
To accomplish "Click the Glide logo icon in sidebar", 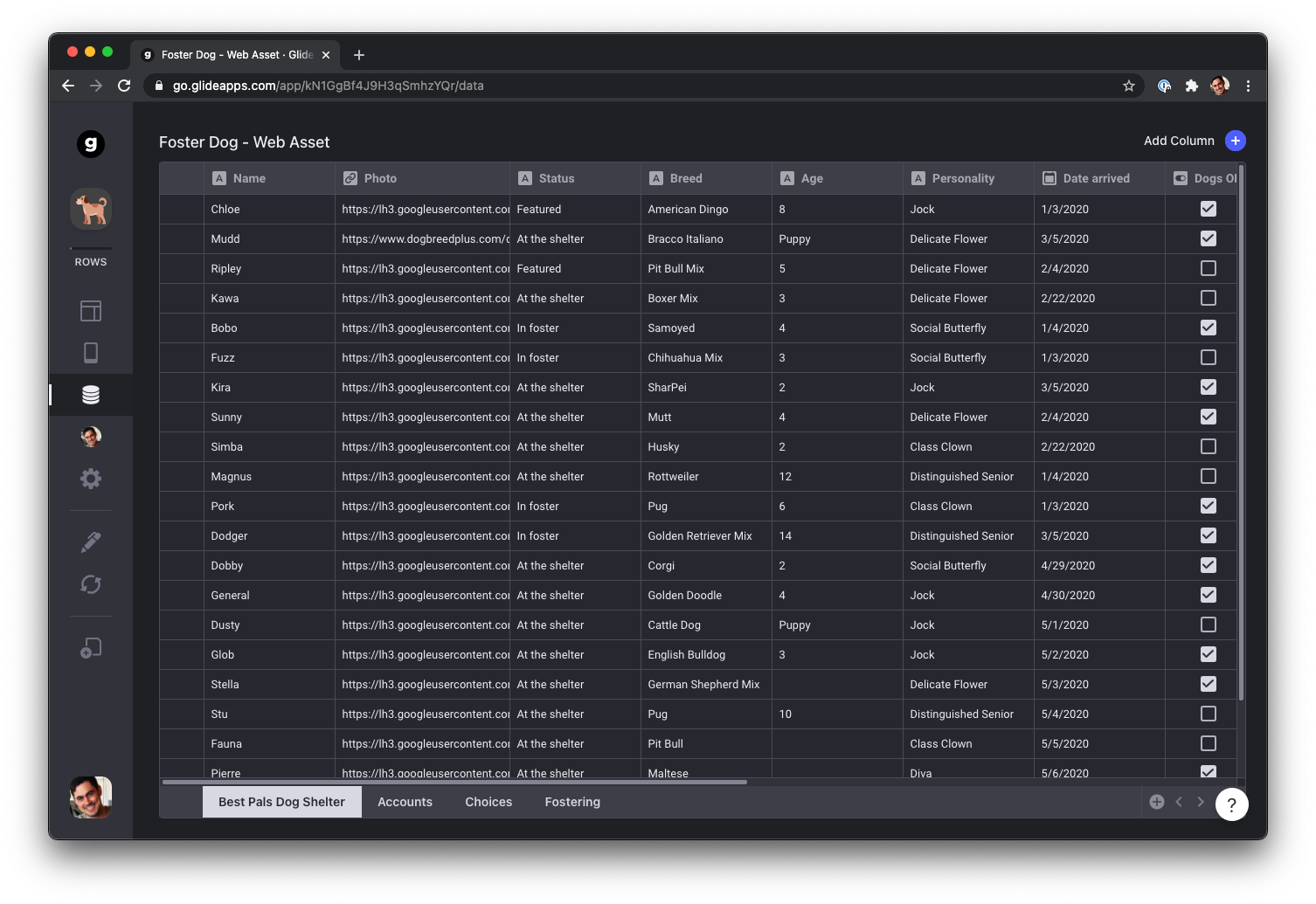I will pos(91,144).
